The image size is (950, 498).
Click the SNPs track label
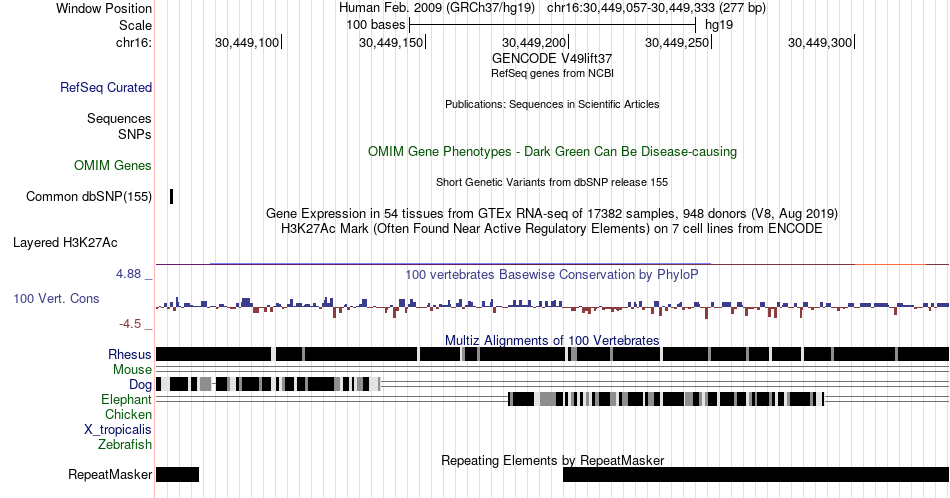(135, 134)
